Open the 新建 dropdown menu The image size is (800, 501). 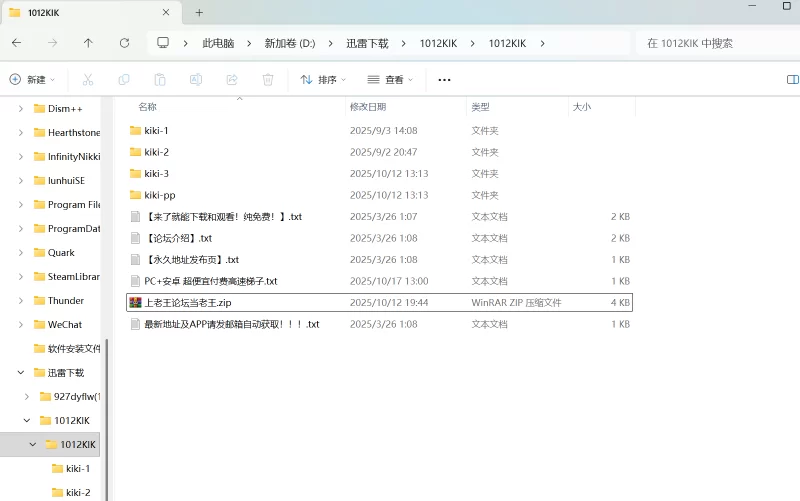pyautogui.click(x=32, y=79)
